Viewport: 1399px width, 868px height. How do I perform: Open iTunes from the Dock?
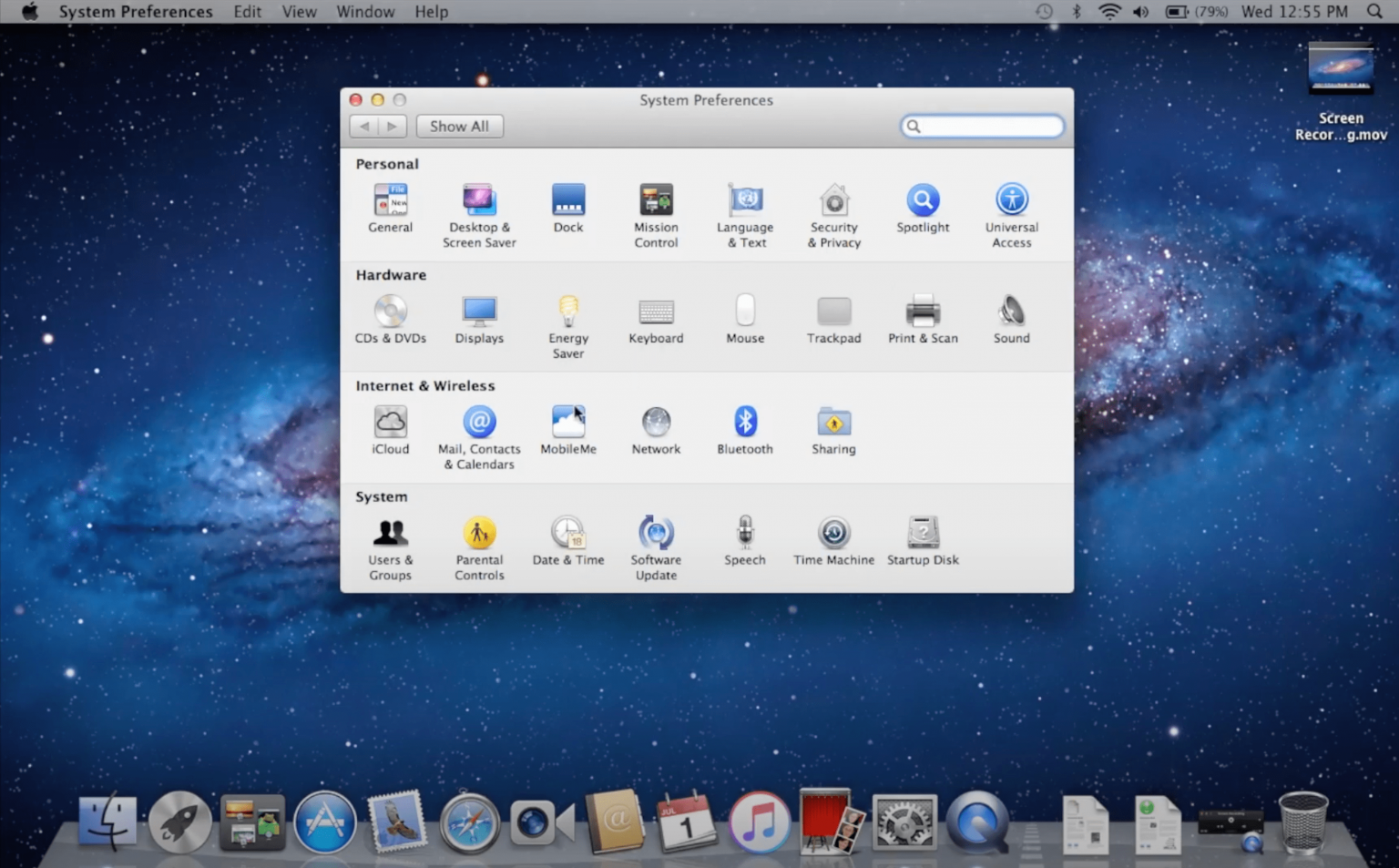[x=760, y=822]
